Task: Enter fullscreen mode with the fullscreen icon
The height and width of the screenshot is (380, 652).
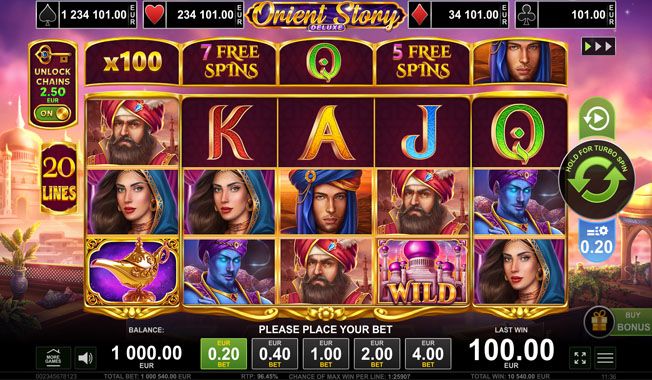Action: (x=580, y=358)
